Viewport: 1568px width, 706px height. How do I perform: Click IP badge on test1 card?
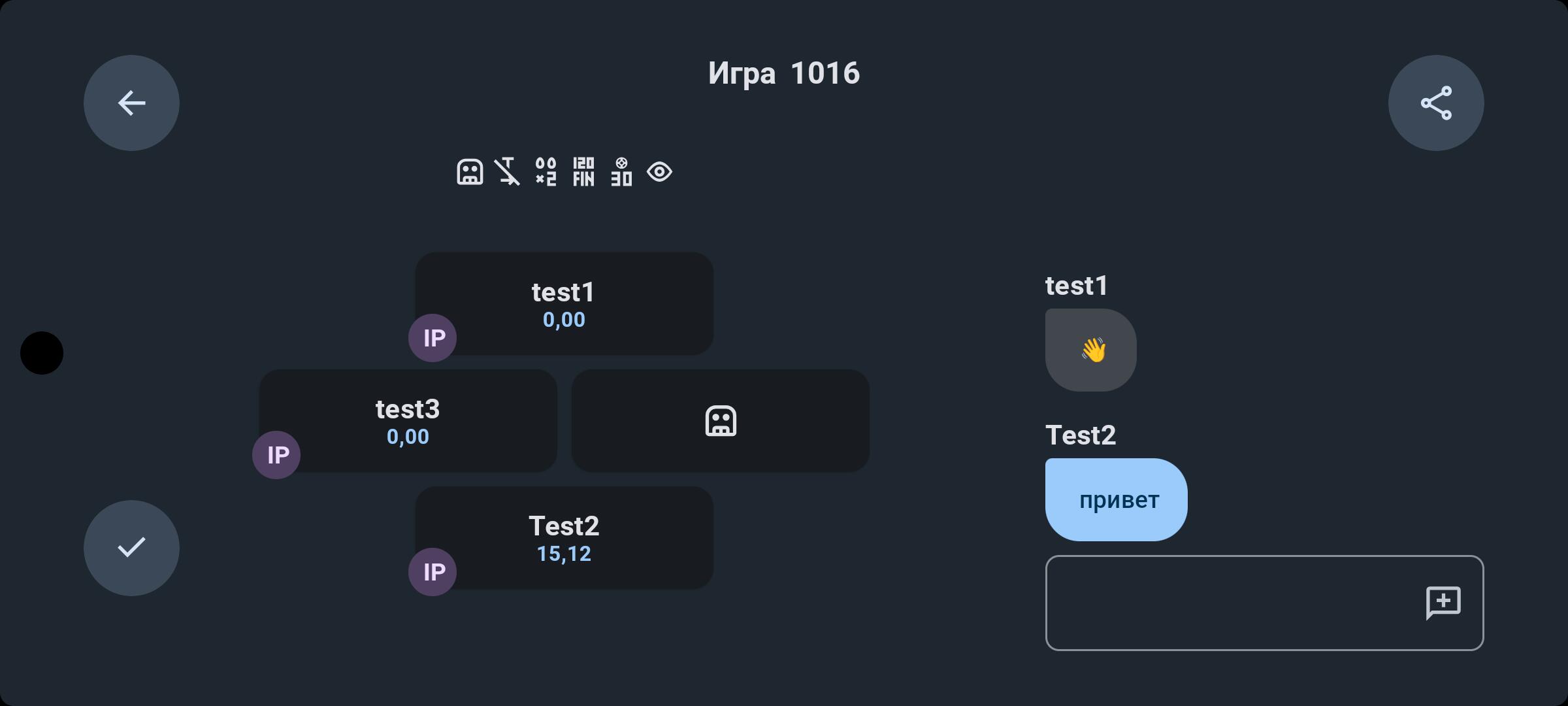[x=433, y=338]
